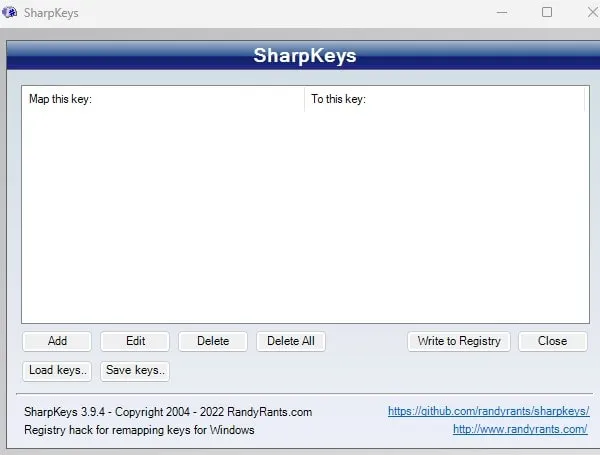Click the Edit button
Image resolution: width=600 pixels, height=455 pixels.
135,341
